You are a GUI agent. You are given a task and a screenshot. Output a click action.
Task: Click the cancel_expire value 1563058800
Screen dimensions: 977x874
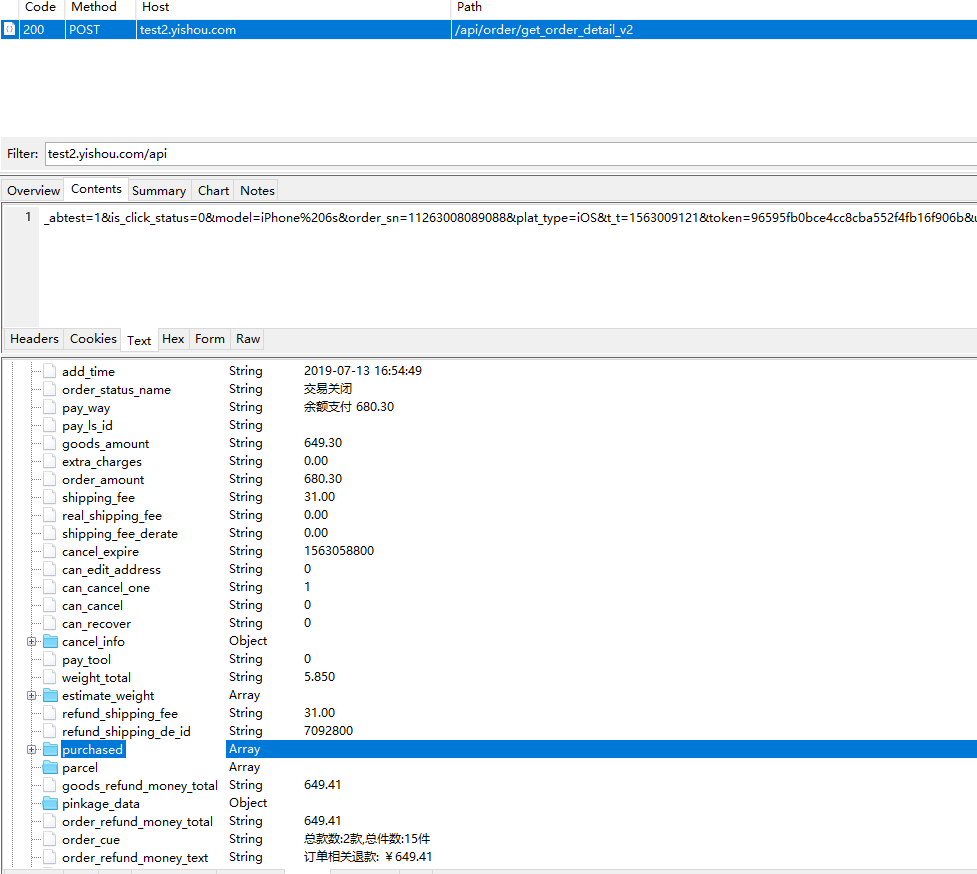tap(339, 551)
